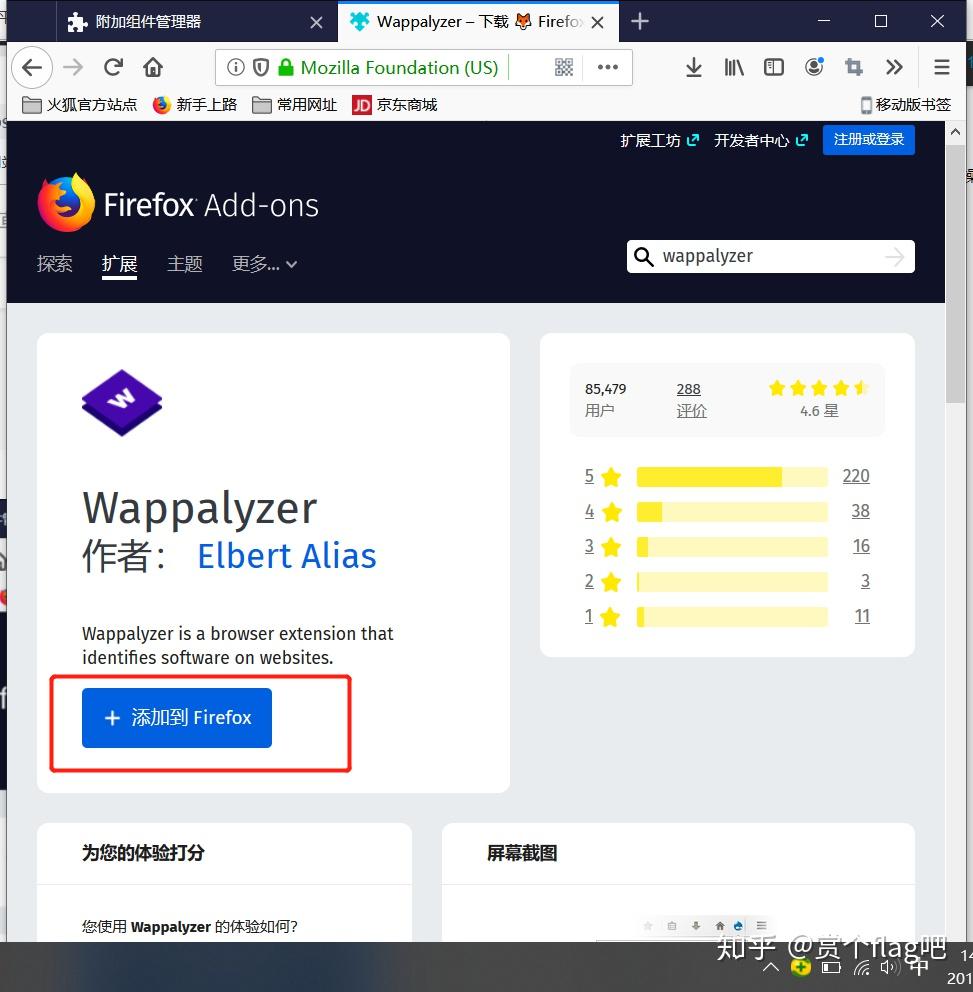
Task: Open the volume icon in system tray
Action: (x=890, y=968)
